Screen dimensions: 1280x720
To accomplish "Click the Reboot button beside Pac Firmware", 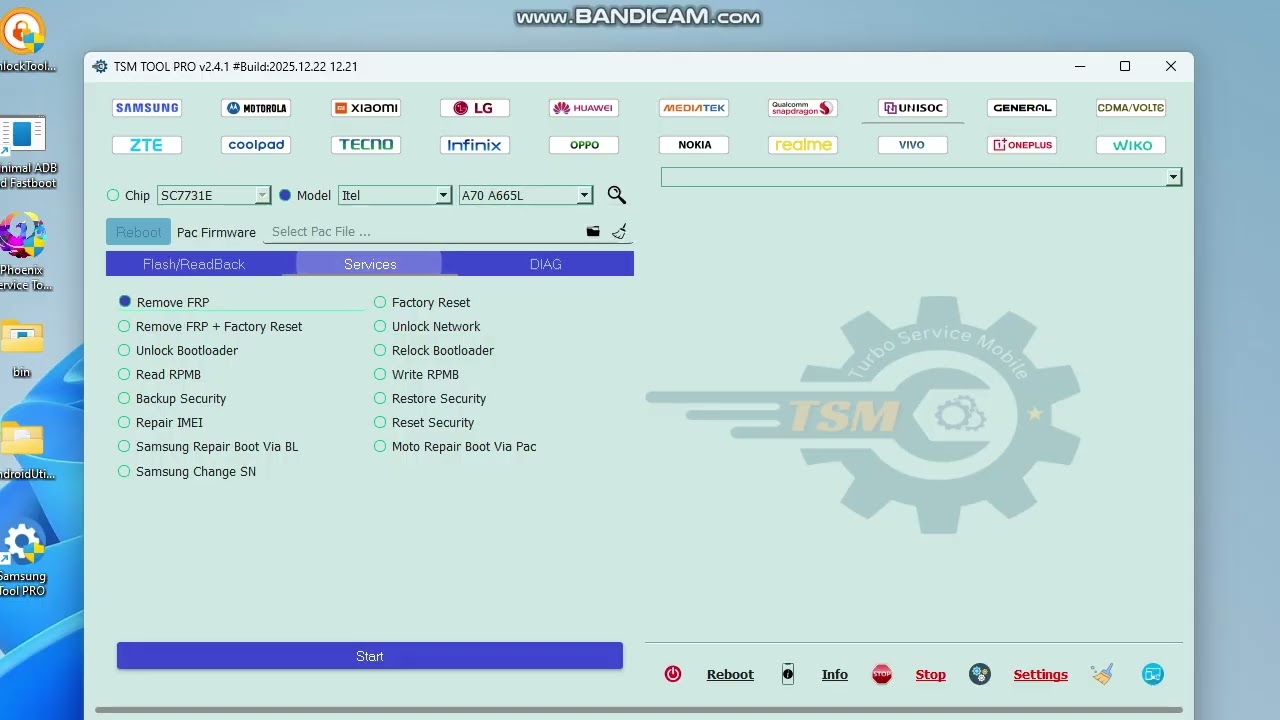I will (x=138, y=232).
